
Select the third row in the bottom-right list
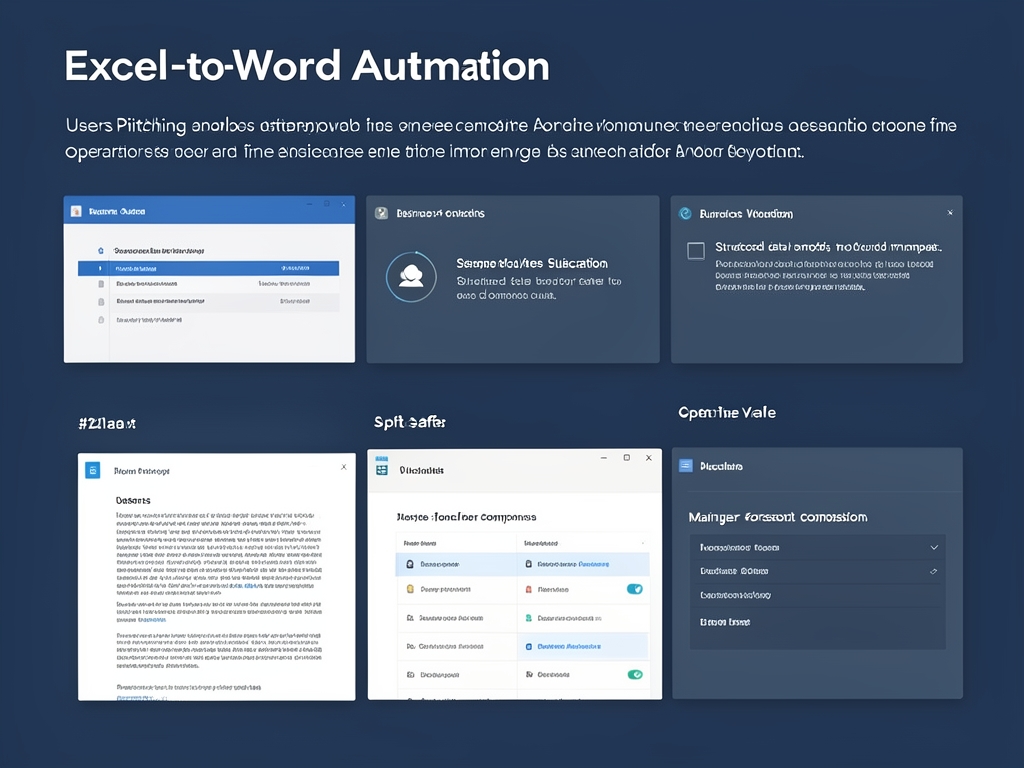click(x=818, y=596)
